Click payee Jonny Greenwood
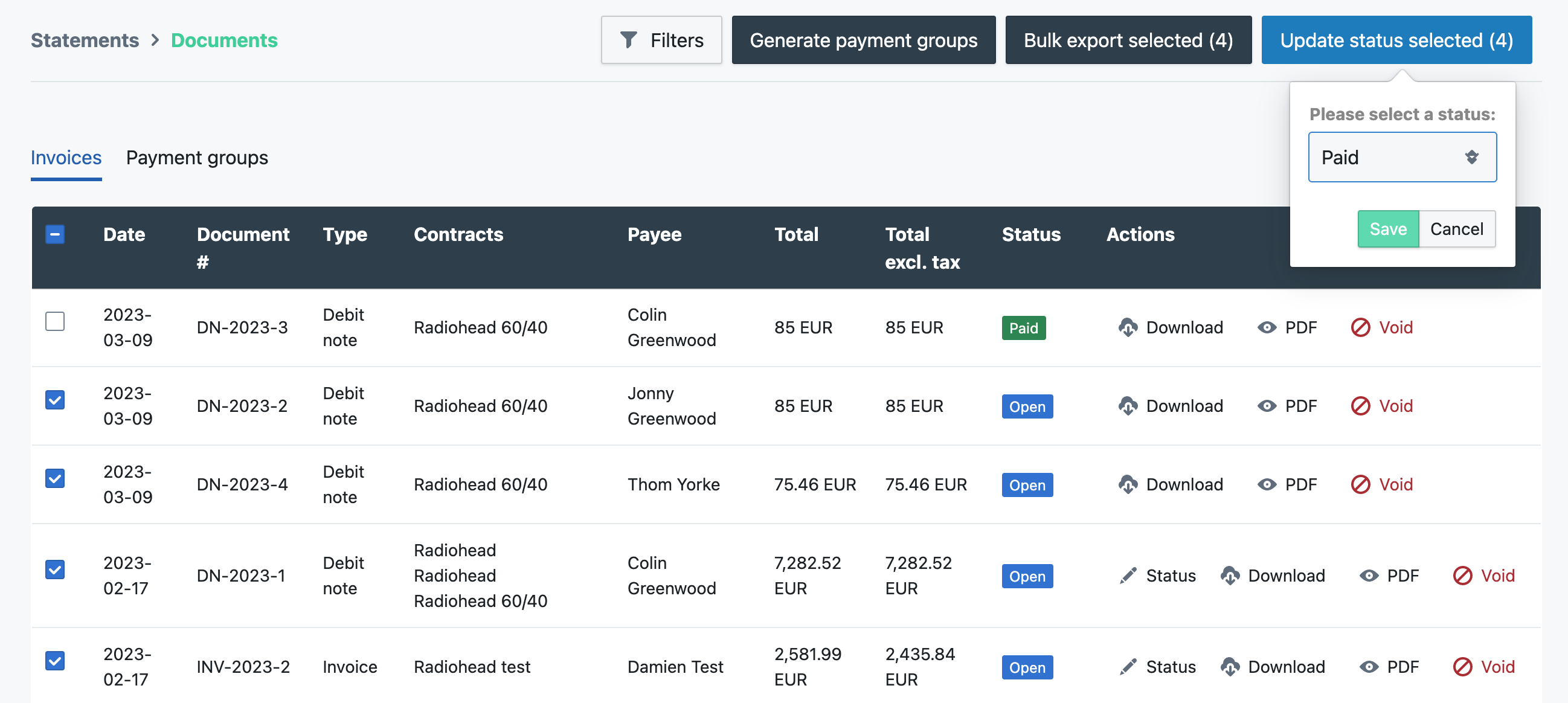Image resolution: width=1568 pixels, height=703 pixels. [x=672, y=406]
